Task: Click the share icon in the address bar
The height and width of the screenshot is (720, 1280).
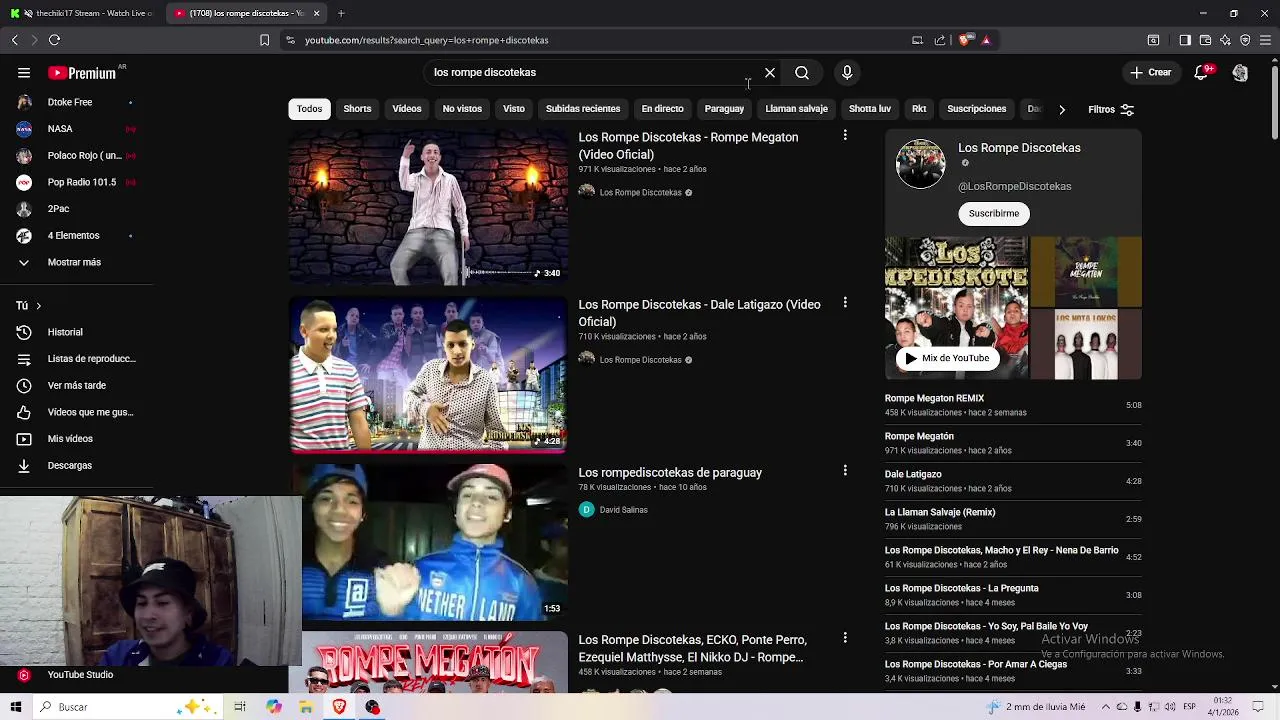Action: tap(940, 40)
